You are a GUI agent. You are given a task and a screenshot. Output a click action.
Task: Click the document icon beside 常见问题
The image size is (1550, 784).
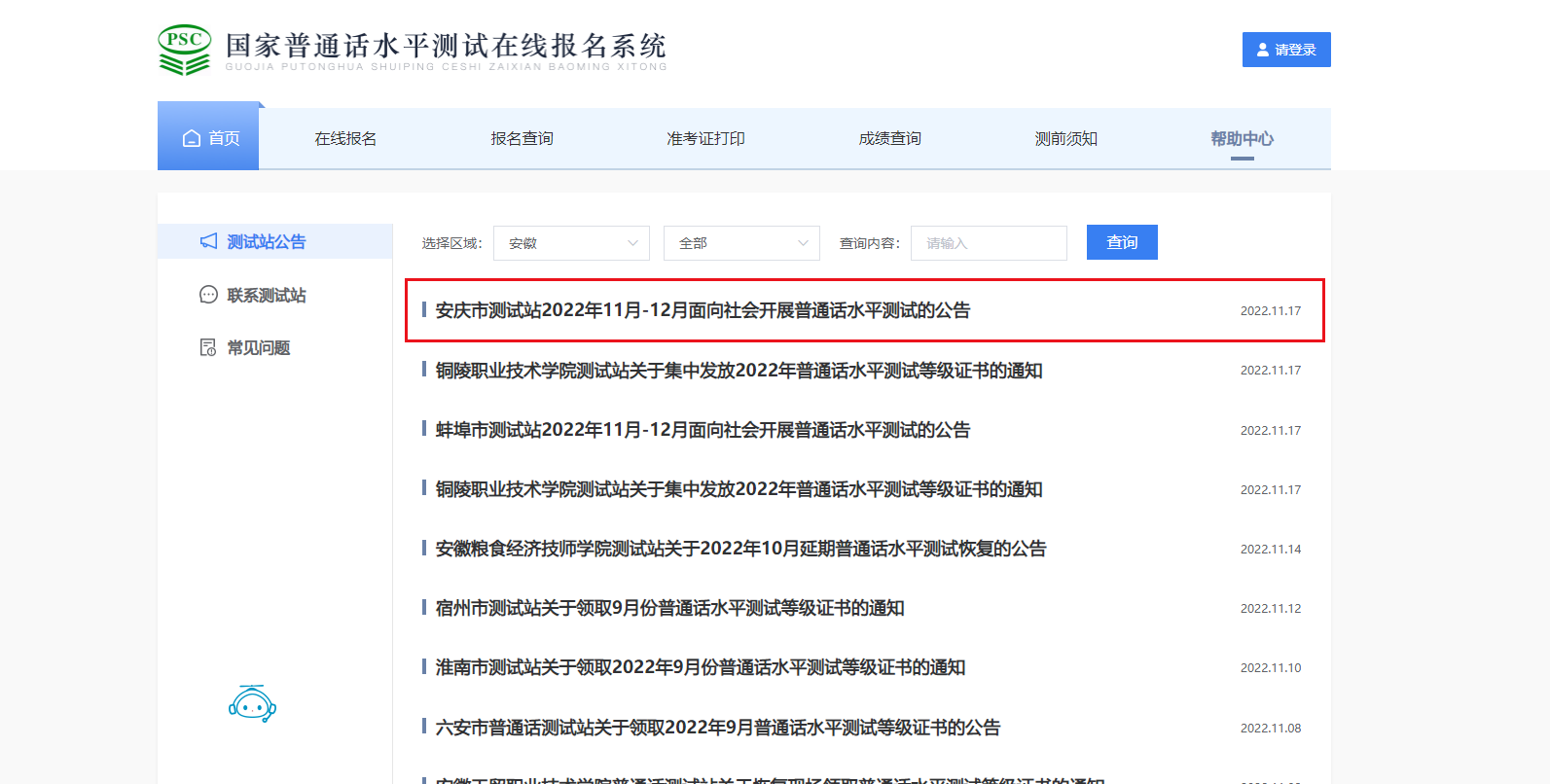pos(208,347)
